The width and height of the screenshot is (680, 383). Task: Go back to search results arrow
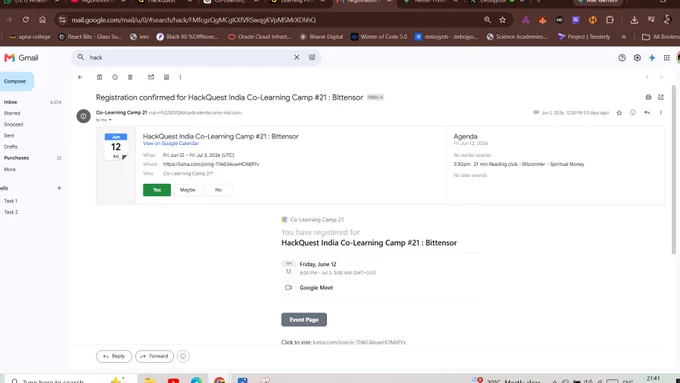coord(80,77)
